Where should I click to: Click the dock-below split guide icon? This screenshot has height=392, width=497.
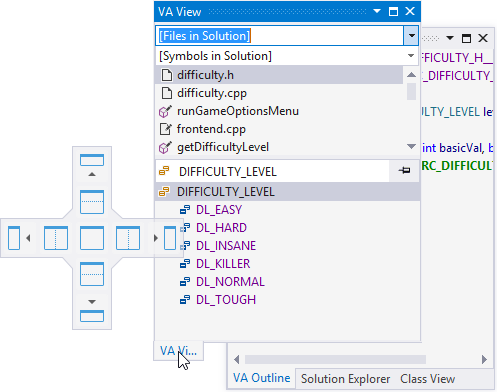point(92,274)
